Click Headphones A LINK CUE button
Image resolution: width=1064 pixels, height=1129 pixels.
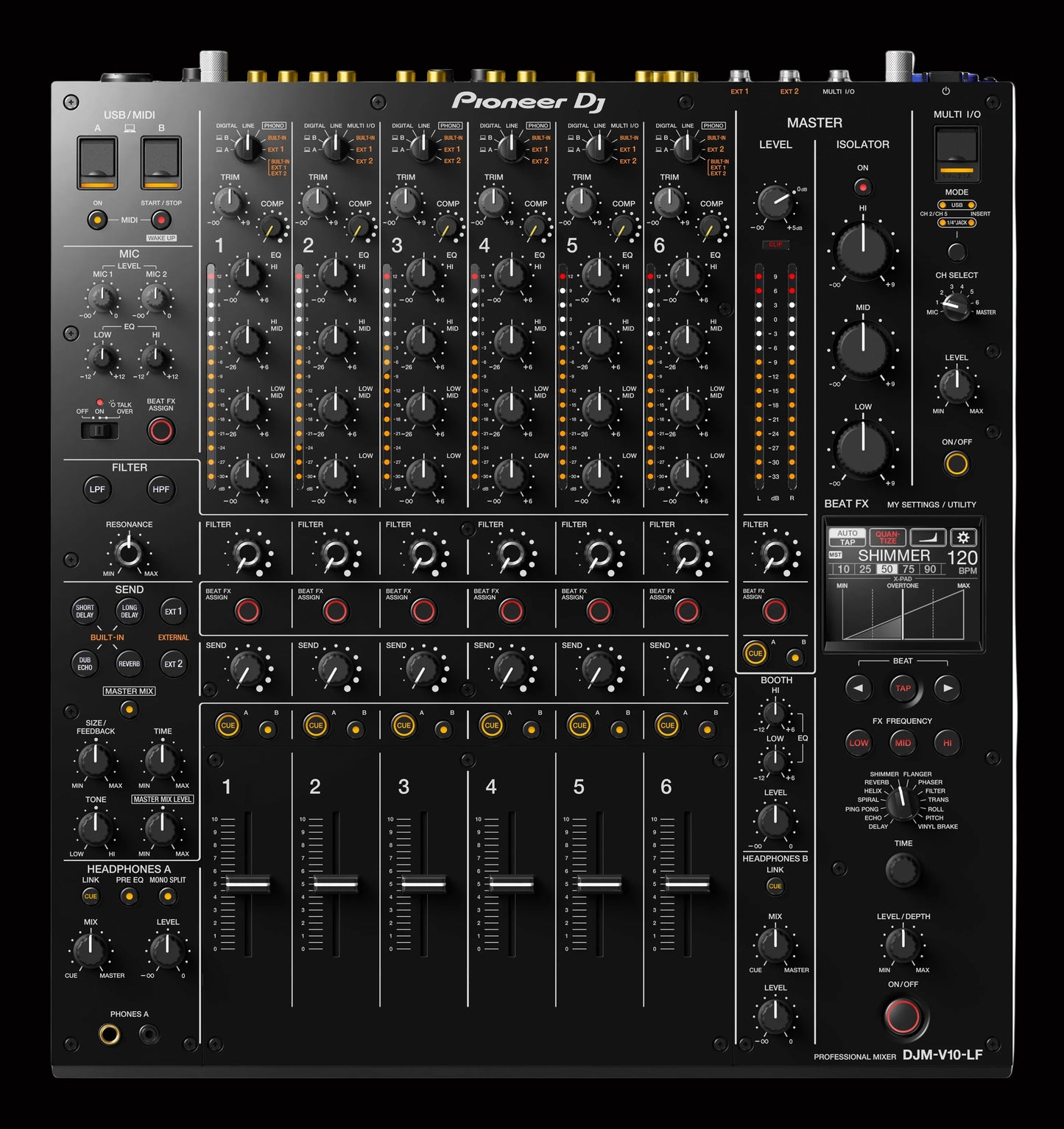tap(91, 896)
